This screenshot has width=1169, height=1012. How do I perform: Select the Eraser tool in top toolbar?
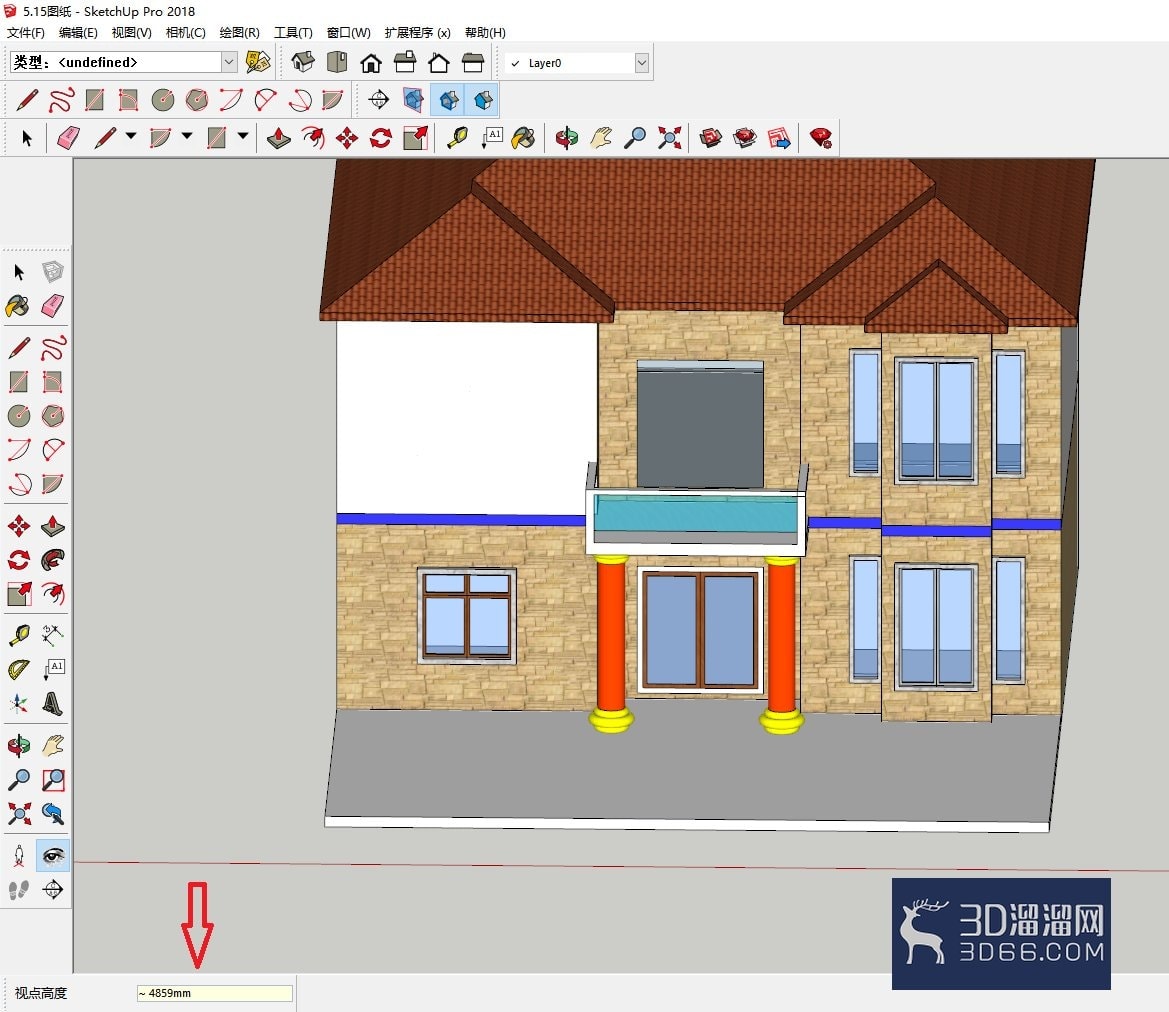coord(68,138)
